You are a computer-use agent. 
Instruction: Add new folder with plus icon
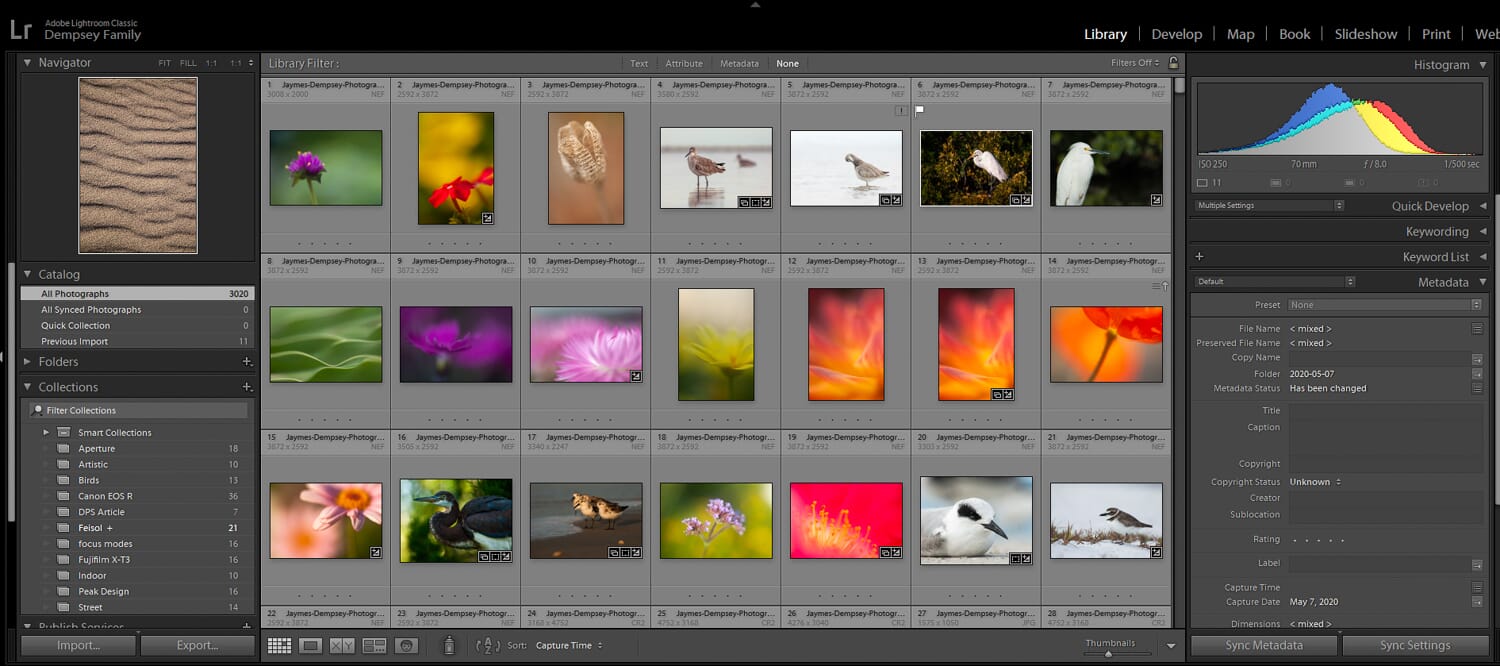246,362
